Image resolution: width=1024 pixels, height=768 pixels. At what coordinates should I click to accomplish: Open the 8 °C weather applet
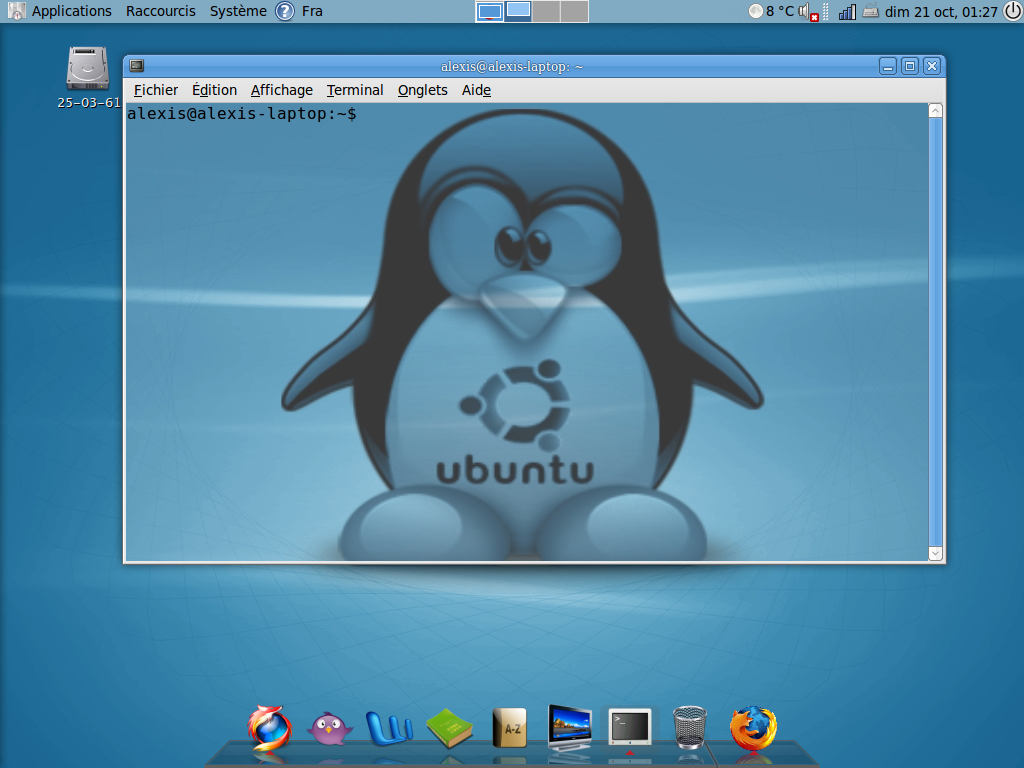coord(771,11)
